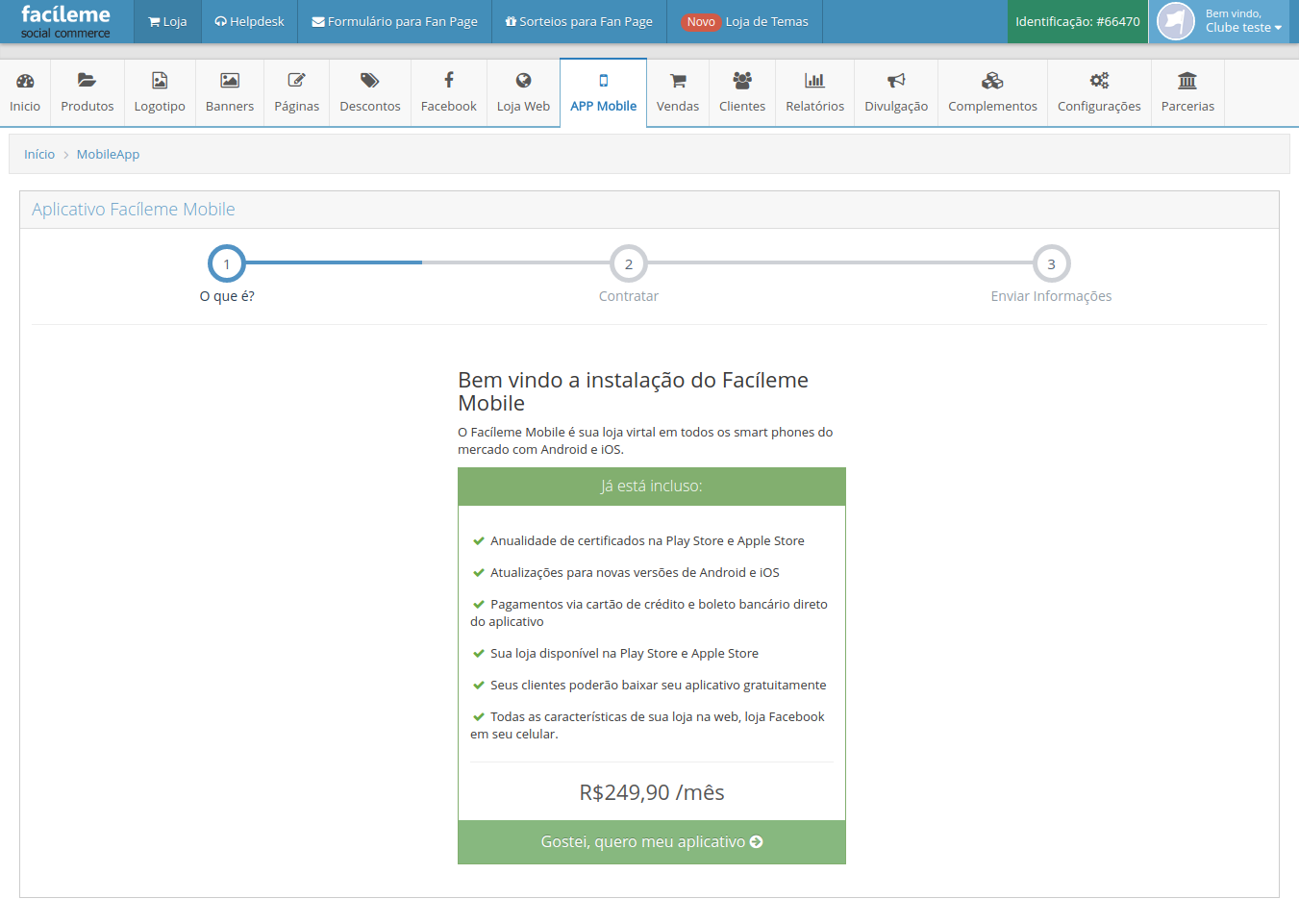Image resolution: width=1299 pixels, height=924 pixels.
Task: Click Identificação #66470 badge
Action: [x=1078, y=21]
